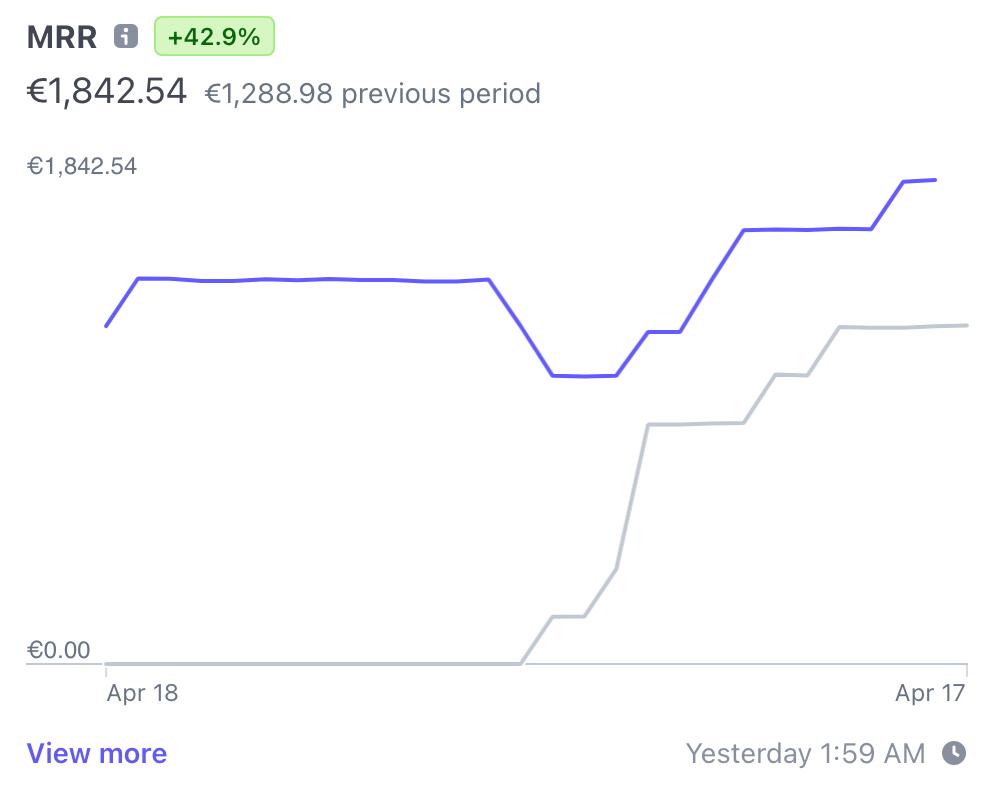This screenshot has height=802, width=996.
Task: Open the View more link
Action: (97, 753)
